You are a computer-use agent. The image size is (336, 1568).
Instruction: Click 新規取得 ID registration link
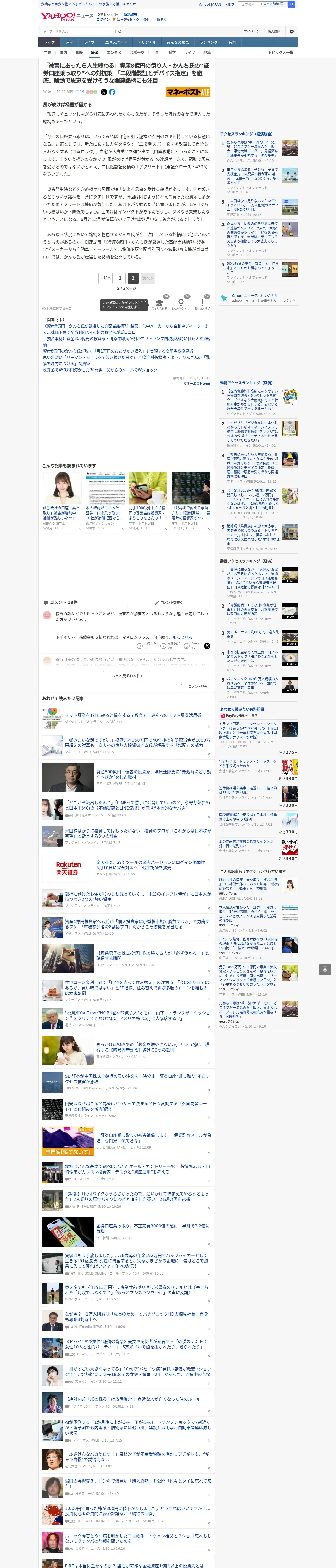pyautogui.click(x=131, y=15)
